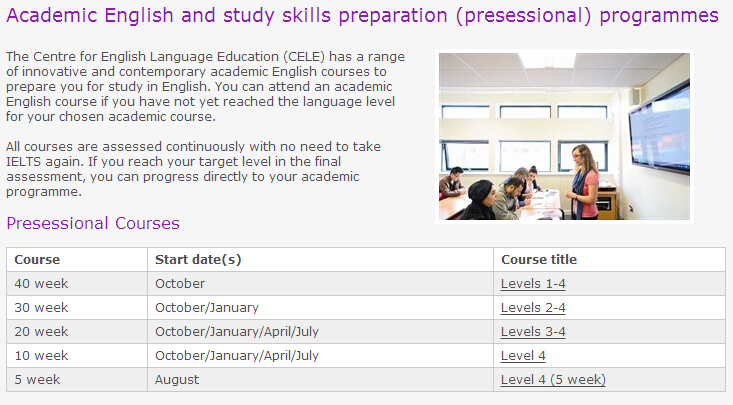The width and height of the screenshot is (733, 405).
Task: Click the 20 week course cell
Action: click(77, 332)
